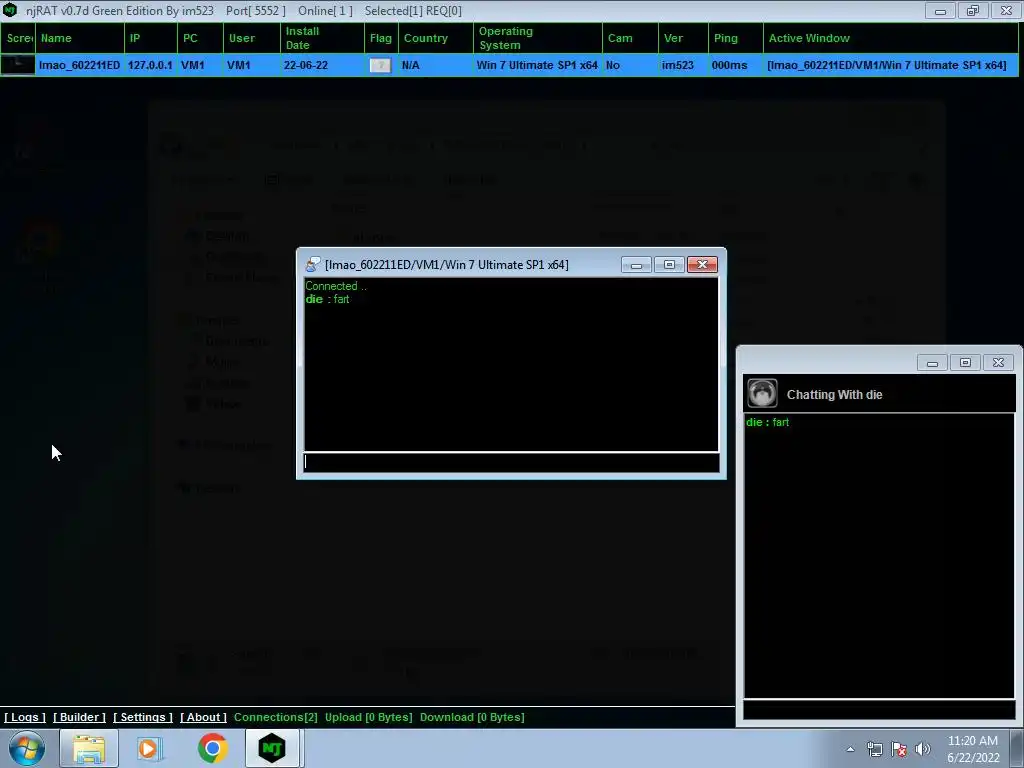Sort by Operating System column header

point(538,38)
